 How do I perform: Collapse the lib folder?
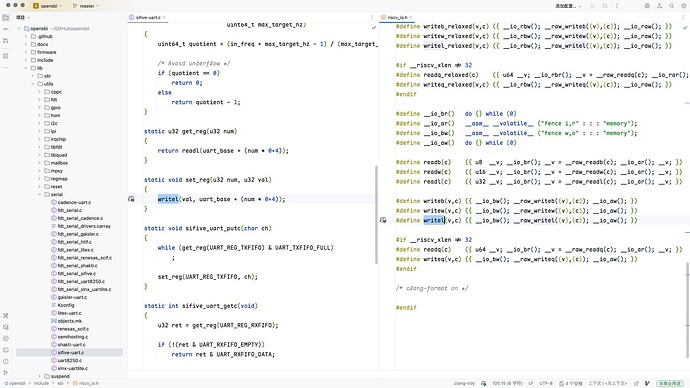[x=26, y=68]
